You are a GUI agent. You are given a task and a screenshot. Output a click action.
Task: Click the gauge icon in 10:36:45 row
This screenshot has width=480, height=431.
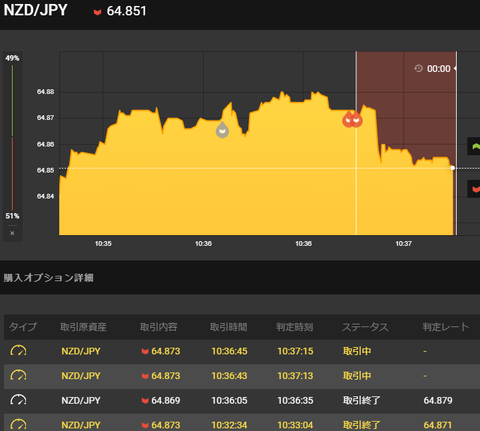(x=18, y=351)
